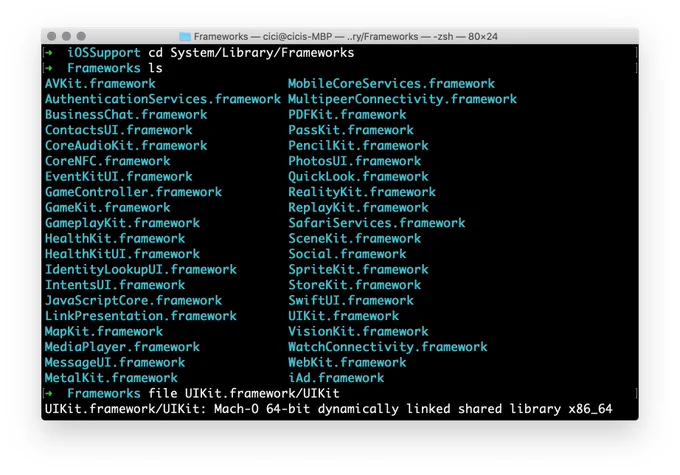Select SpriteKit.framework entry

click(x=358, y=270)
